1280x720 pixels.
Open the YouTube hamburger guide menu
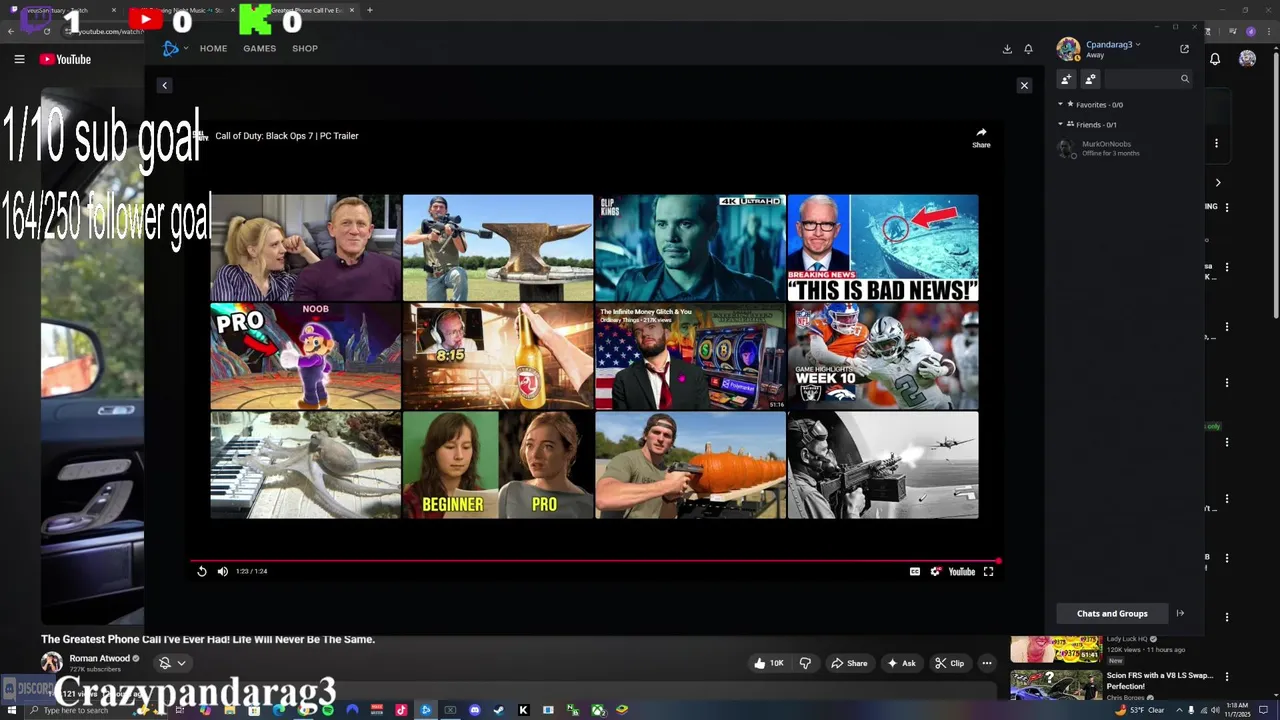(x=19, y=59)
